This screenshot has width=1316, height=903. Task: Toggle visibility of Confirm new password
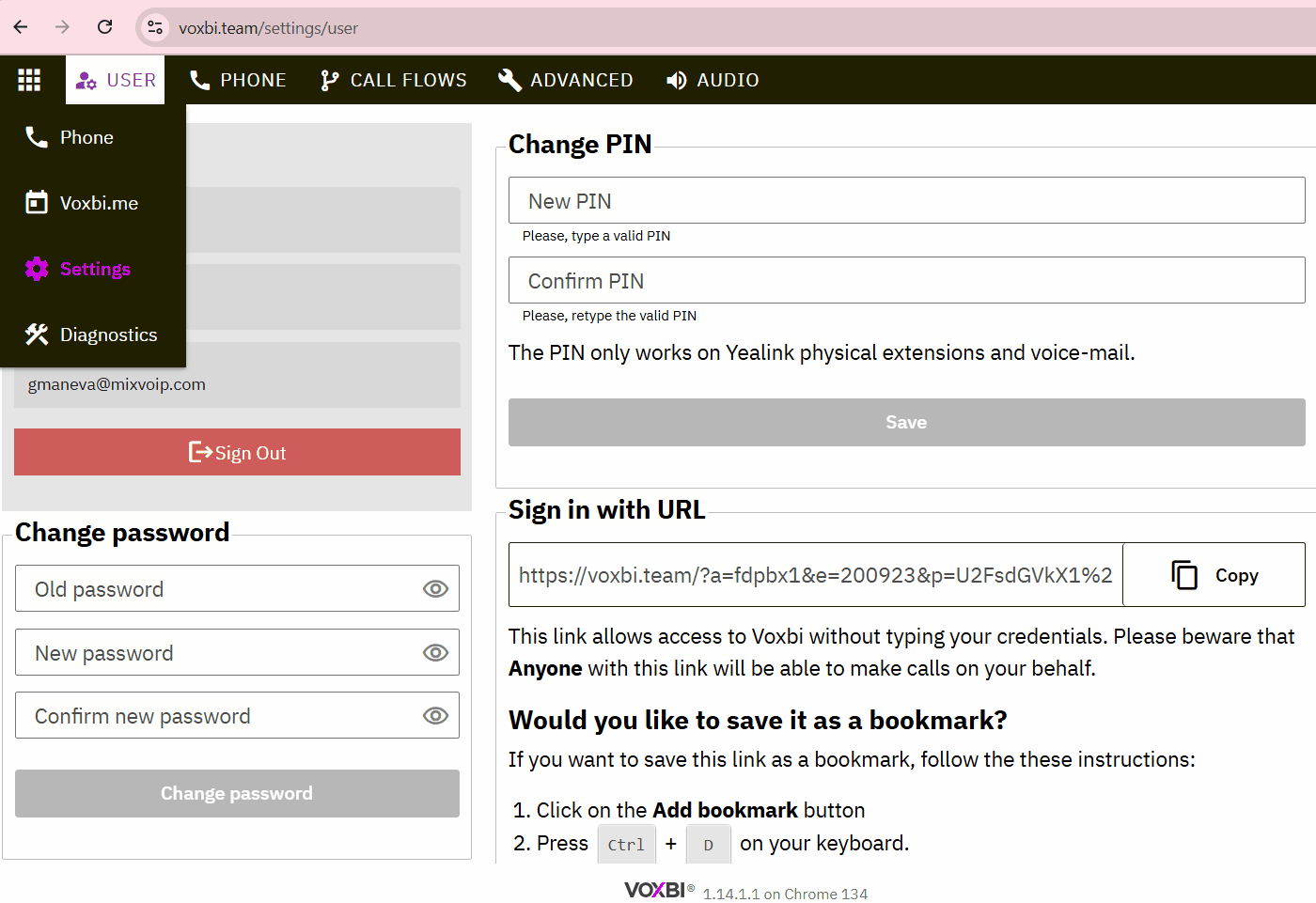click(x=435, y=716)
